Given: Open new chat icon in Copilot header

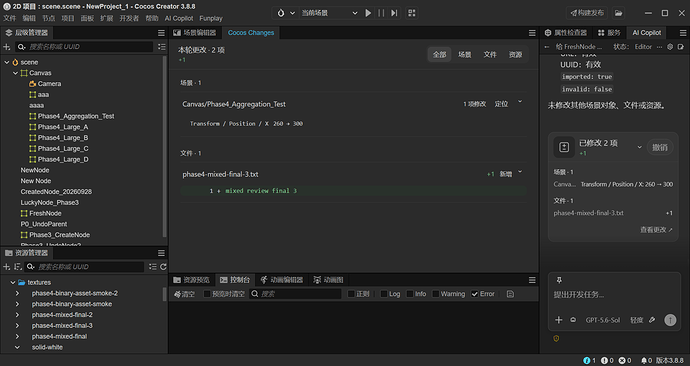Looking at the screenshot, I should pyautogui.click(x=681, y=47).
